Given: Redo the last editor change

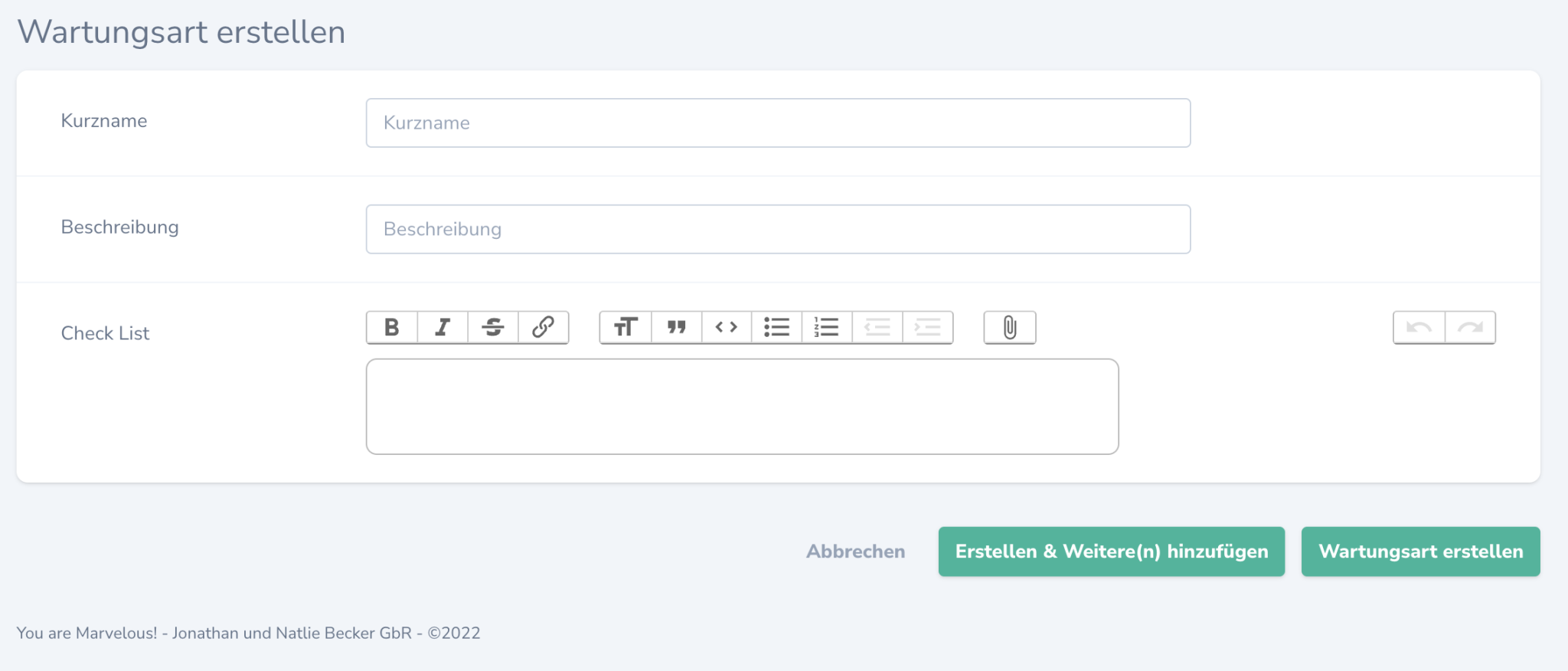Looking at the screenshot, I should point(1470,328).
